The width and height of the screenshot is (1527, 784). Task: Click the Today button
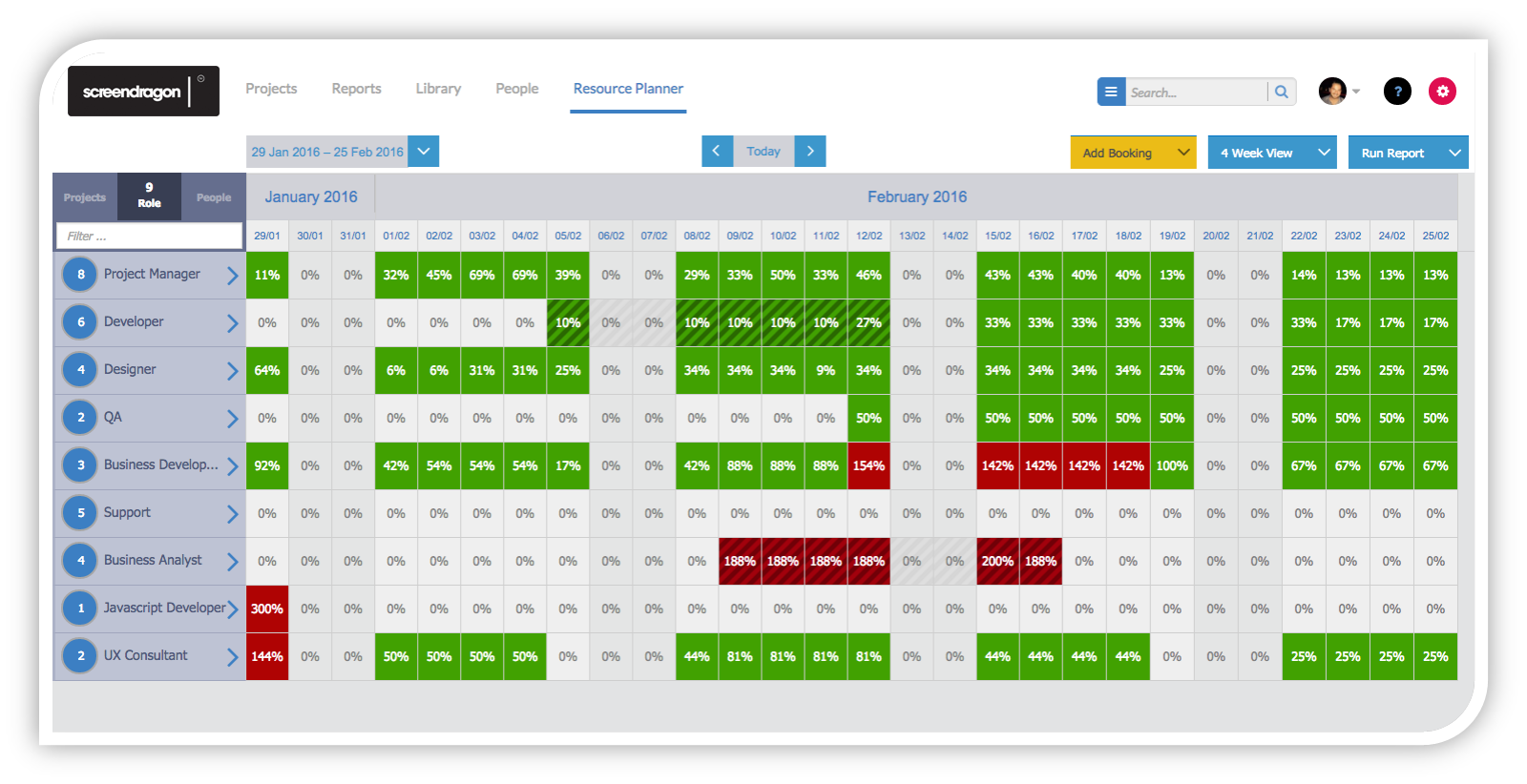763,151
